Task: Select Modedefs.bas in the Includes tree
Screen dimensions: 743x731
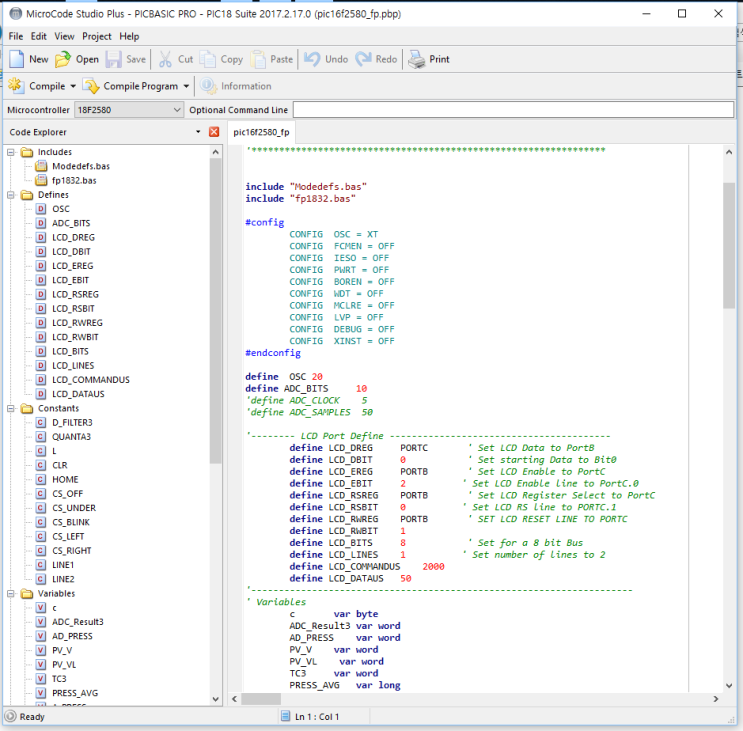Action: point(80,166)
